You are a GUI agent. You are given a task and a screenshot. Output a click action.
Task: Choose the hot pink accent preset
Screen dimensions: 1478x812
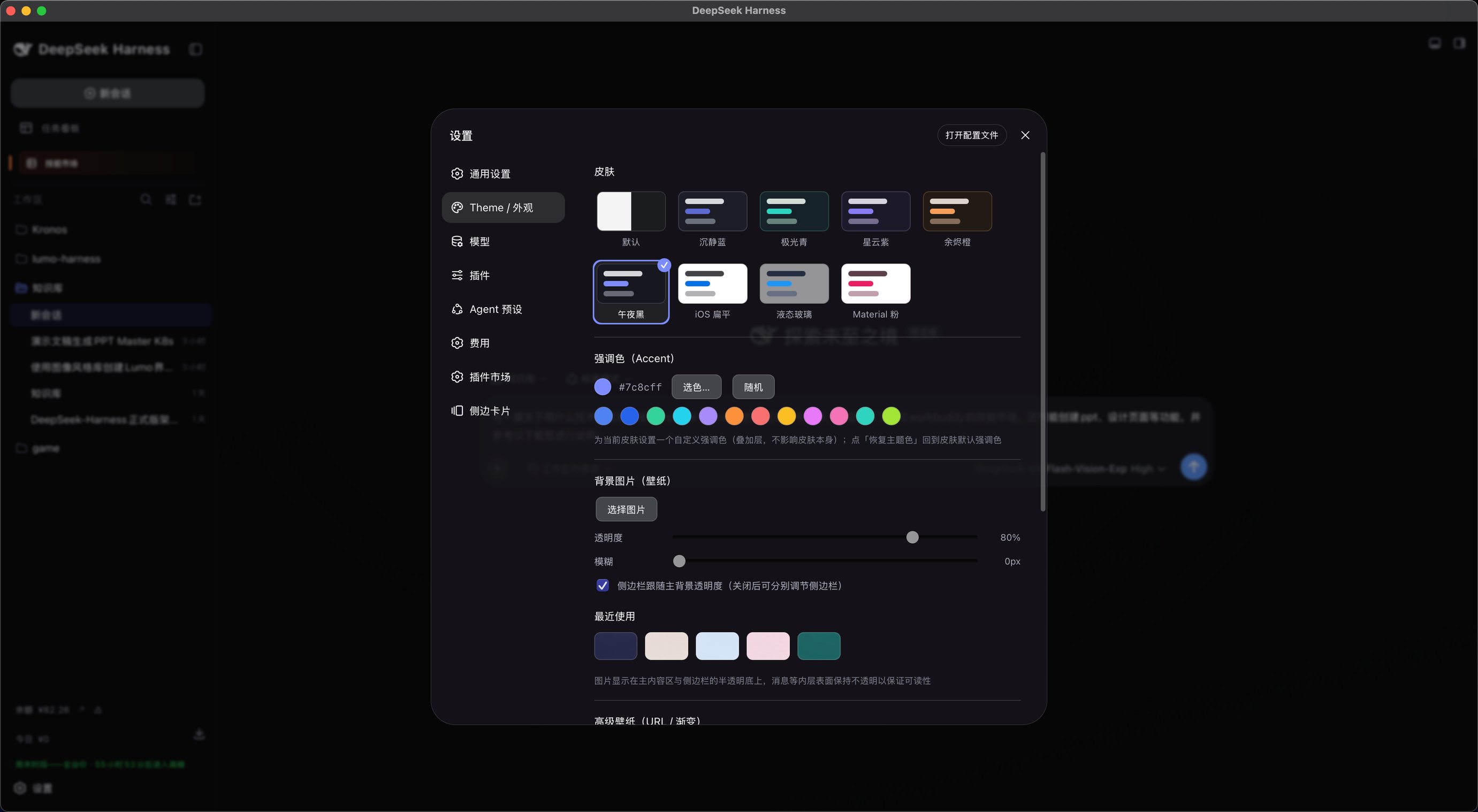click(839, 416)
